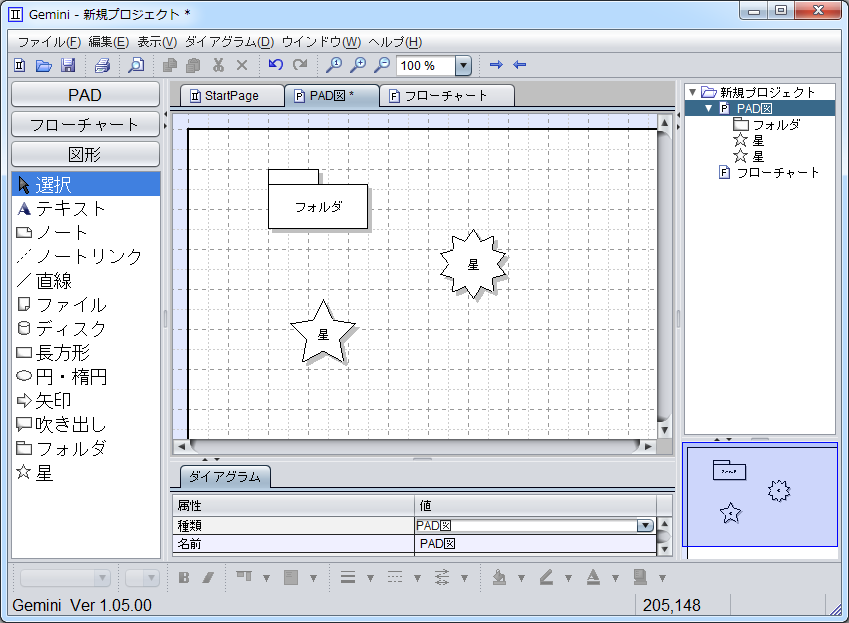The height and width of the screenshot is (623, 849).
Task: Click the fill color bucket icon
Action: point(499,578)
